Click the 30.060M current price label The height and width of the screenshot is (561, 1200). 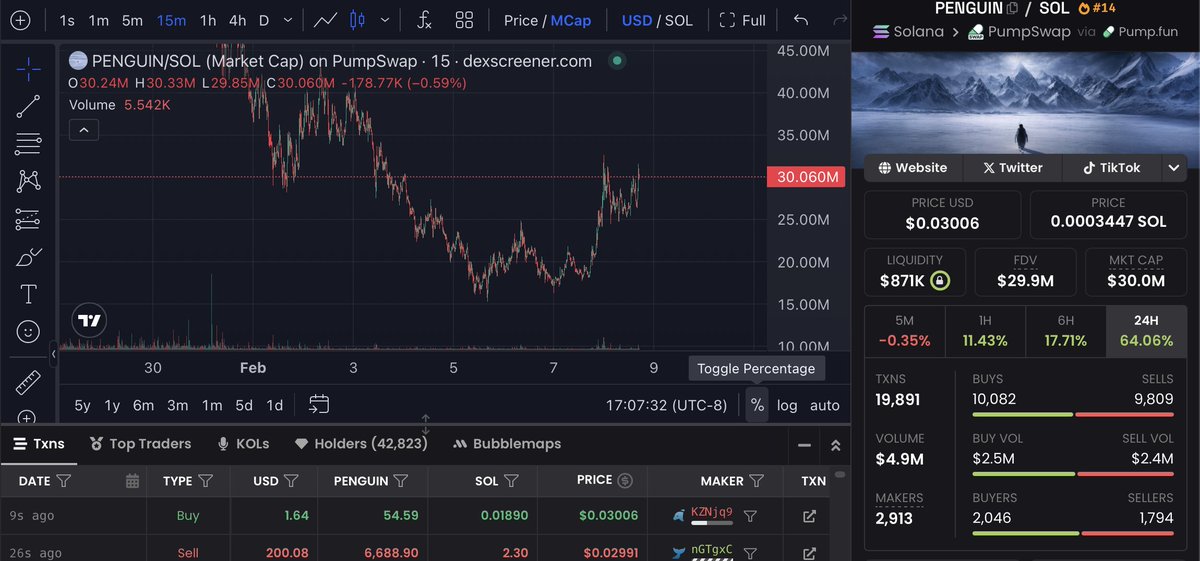coord(806,177)
